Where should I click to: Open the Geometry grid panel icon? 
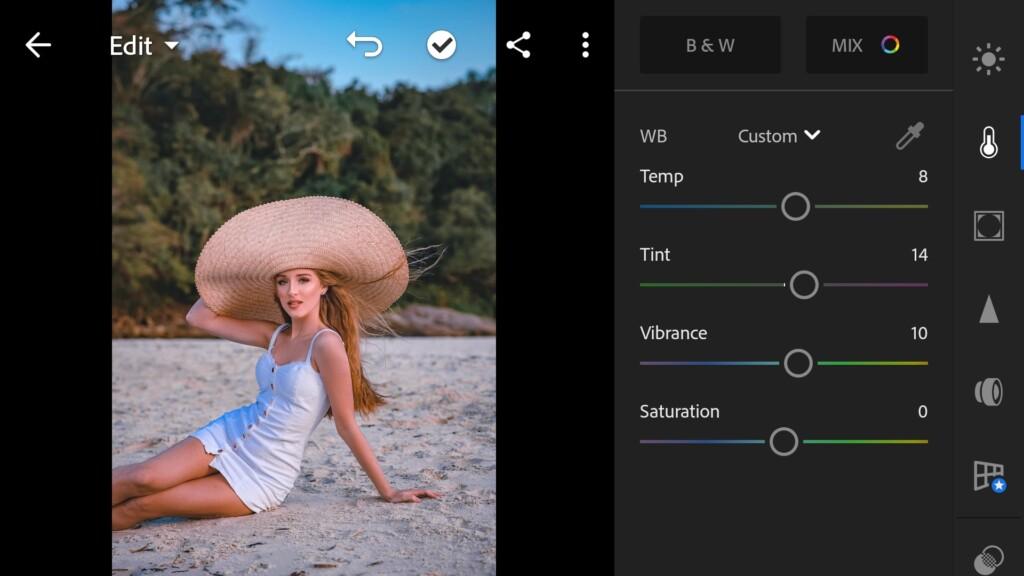pyautogui.click(x=989, y=476)
